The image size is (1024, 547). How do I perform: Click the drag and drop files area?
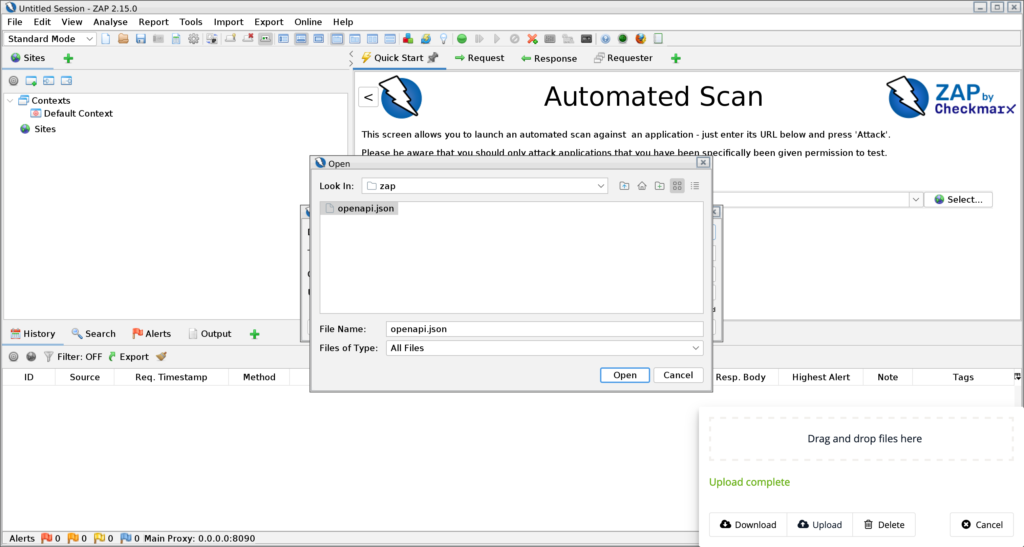[861, 439]
